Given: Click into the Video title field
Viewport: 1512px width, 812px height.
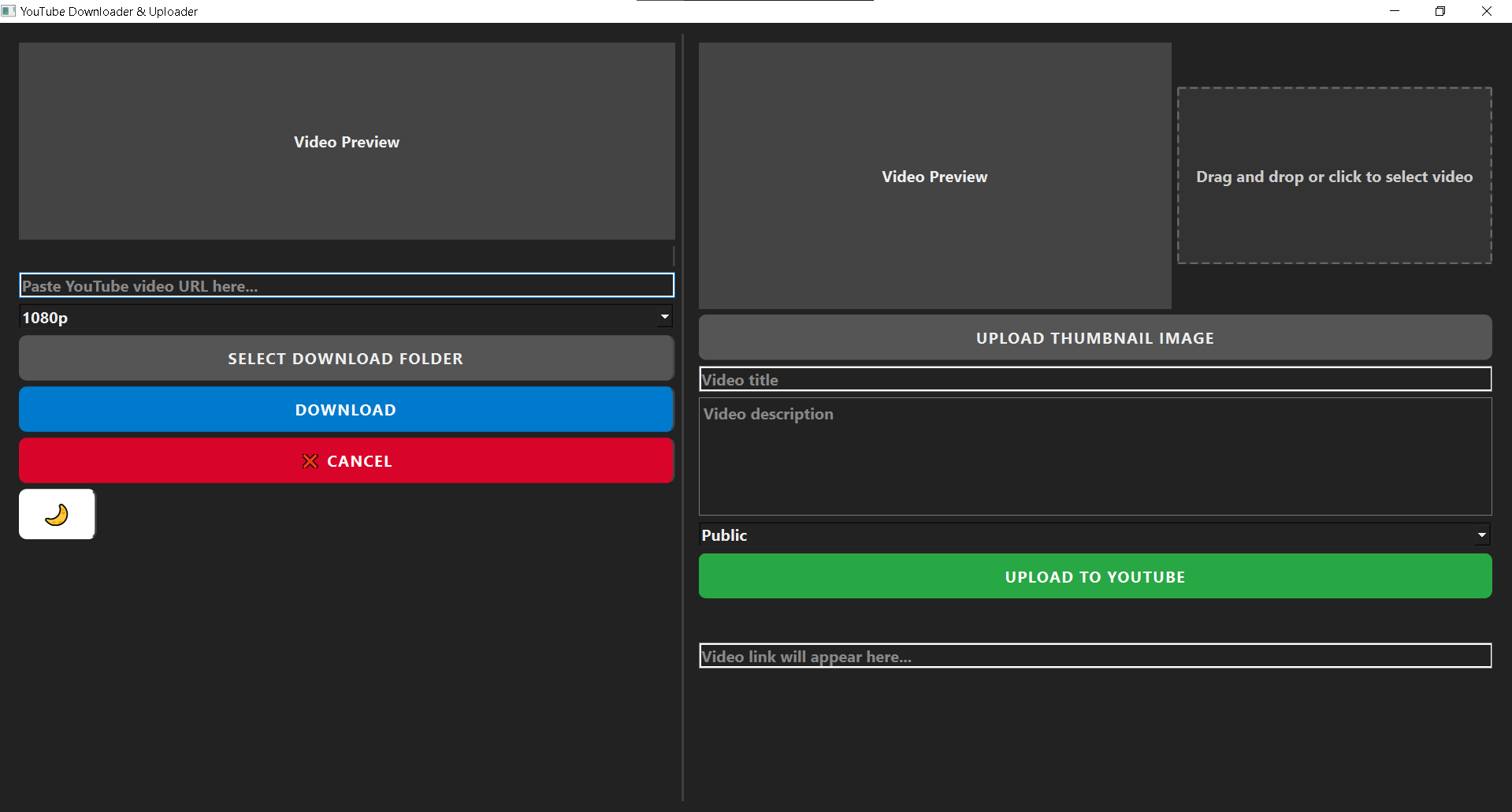Looking at the screenshot, I should tap(1095, 379).
